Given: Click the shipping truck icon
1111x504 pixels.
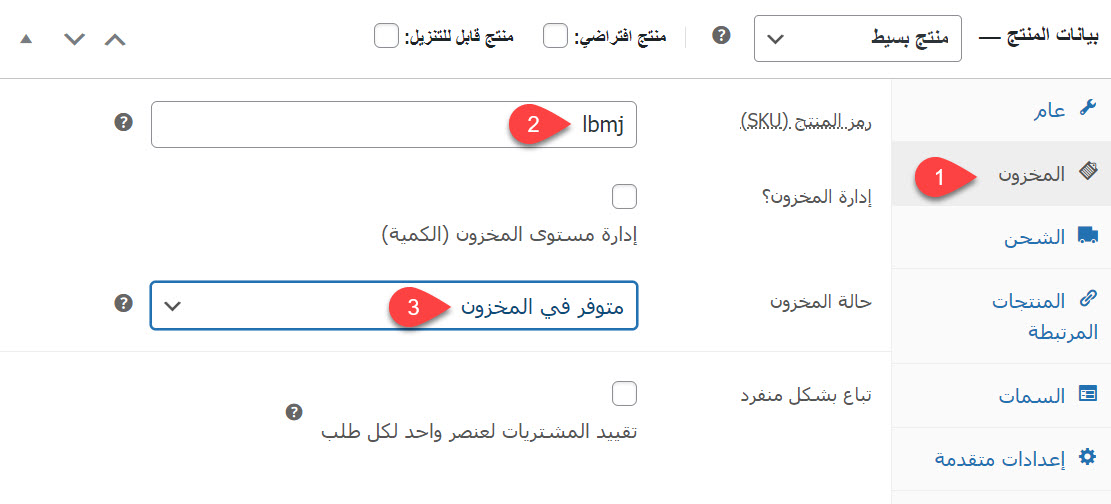Looking at the screenshot, I should click(1087, 236).
